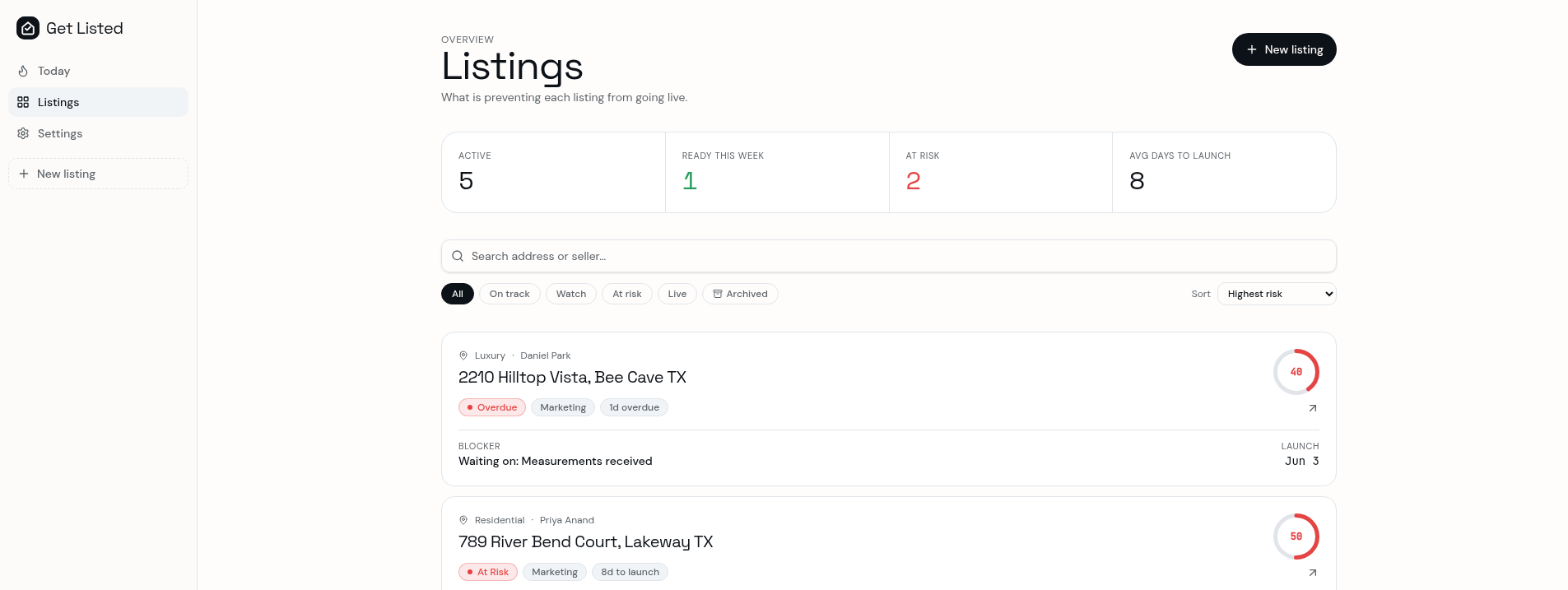Click the Ready this week stat
The image size is (1568, 590).
[x=777, y=173]
